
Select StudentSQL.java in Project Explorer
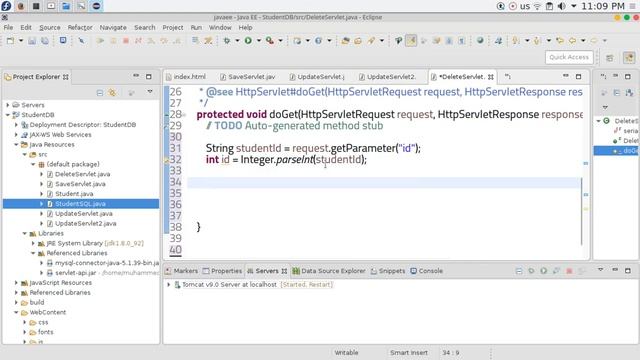(x=81, y=204)
